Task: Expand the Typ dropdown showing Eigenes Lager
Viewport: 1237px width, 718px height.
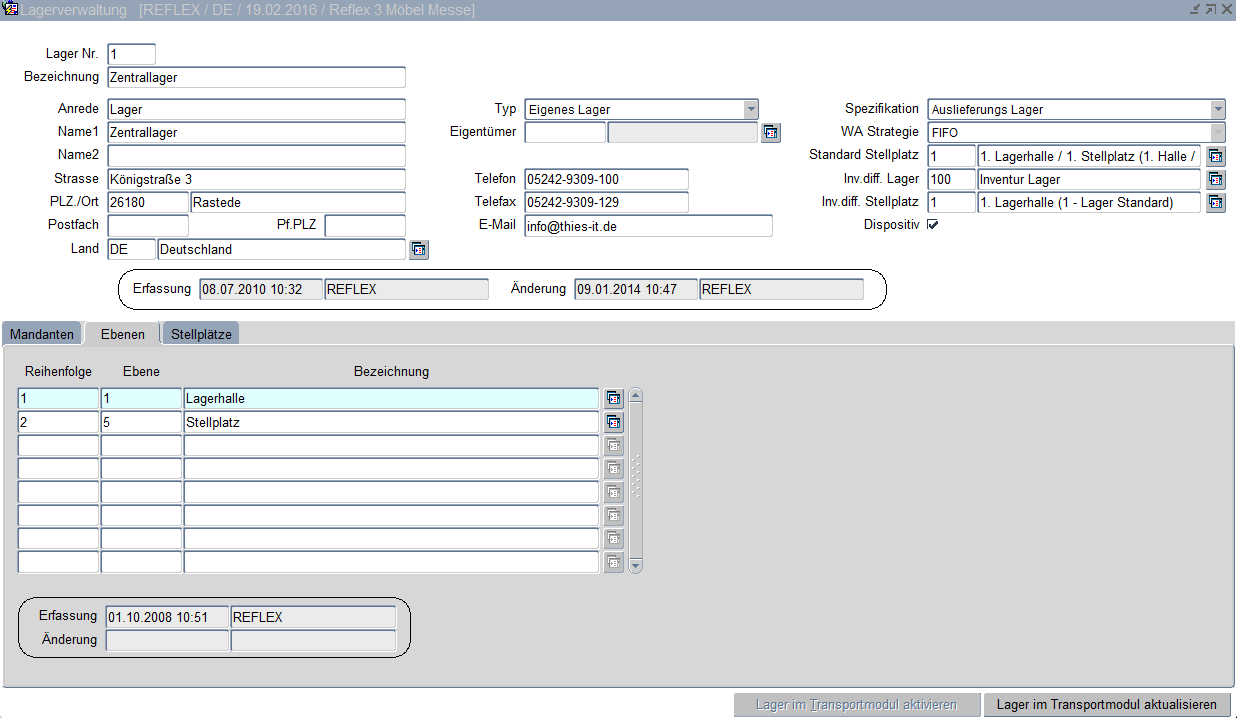Action: [750, 110]
